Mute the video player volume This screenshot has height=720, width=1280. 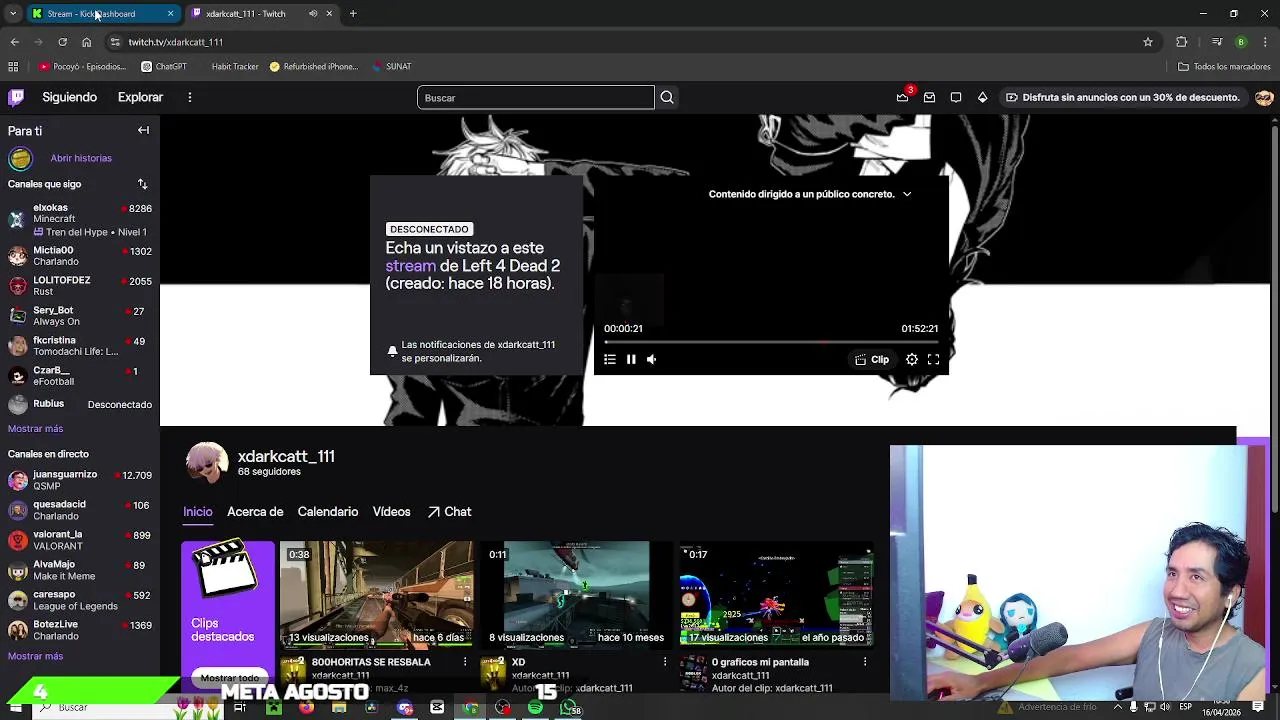[x=652, y=359]
